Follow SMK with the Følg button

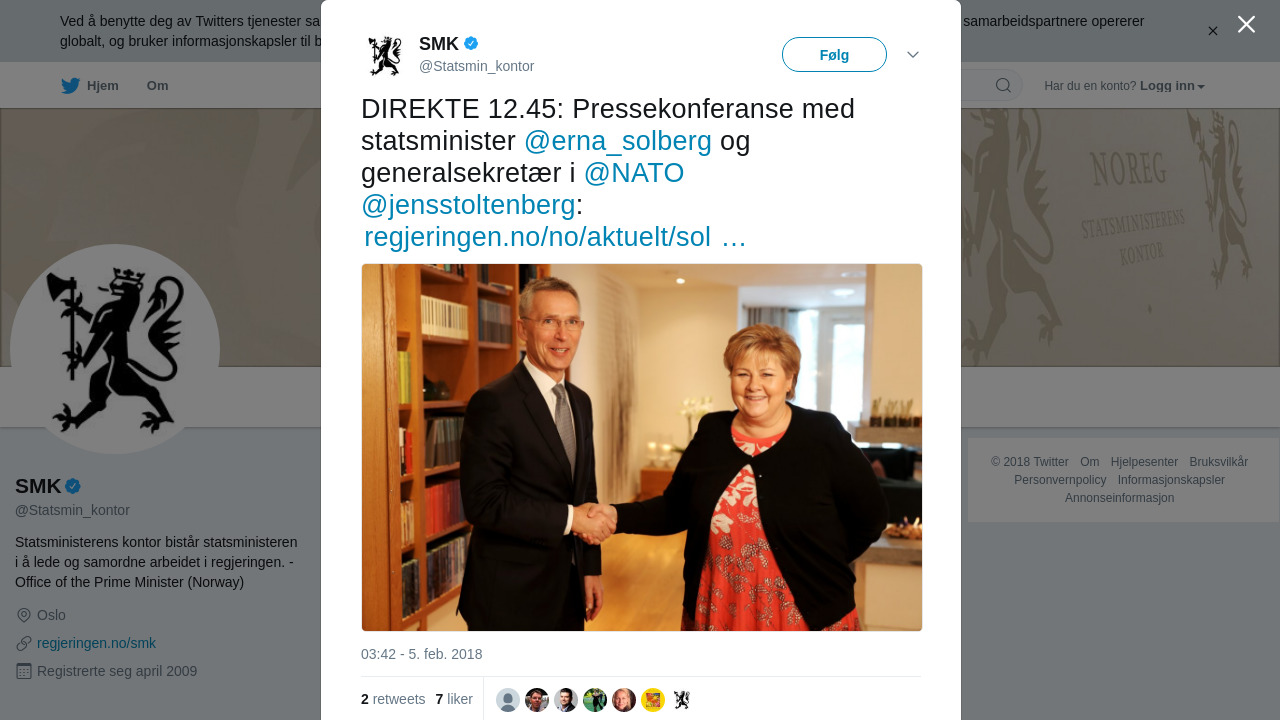tap(834, 55)
